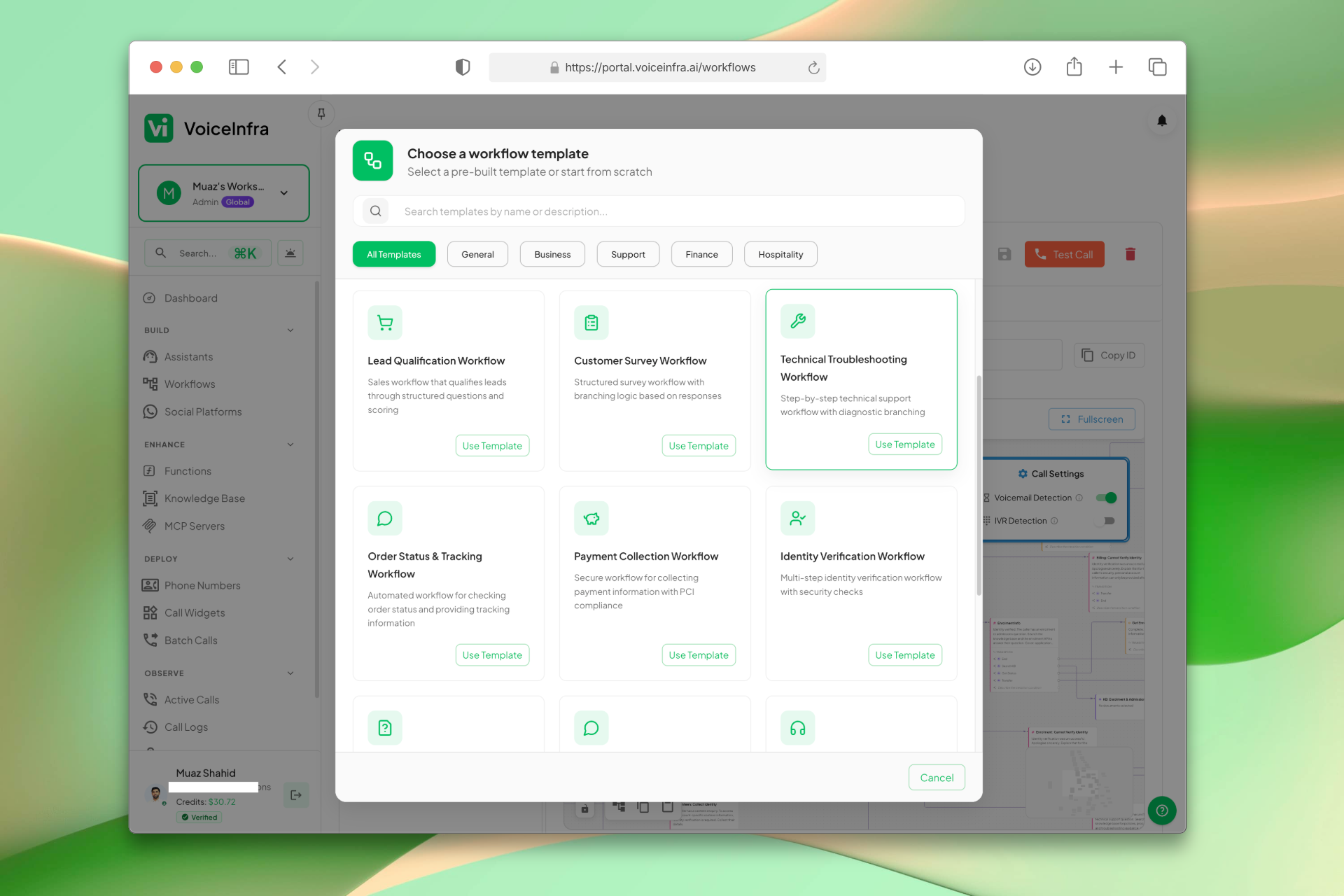Open MCP Servers in the sidebar
This screenshot has width=1344, height=896.
click(x=195, y=526)
